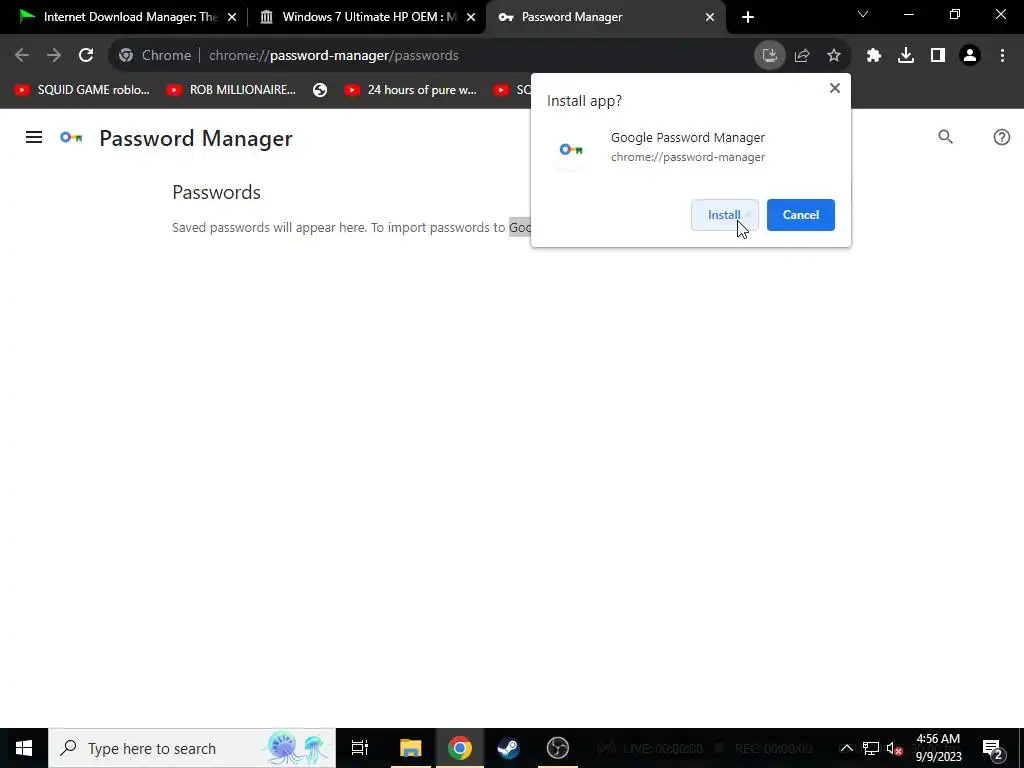Click the Type here to search box
The height and width of the screenshot is (768, 1024).
[192, 748]
